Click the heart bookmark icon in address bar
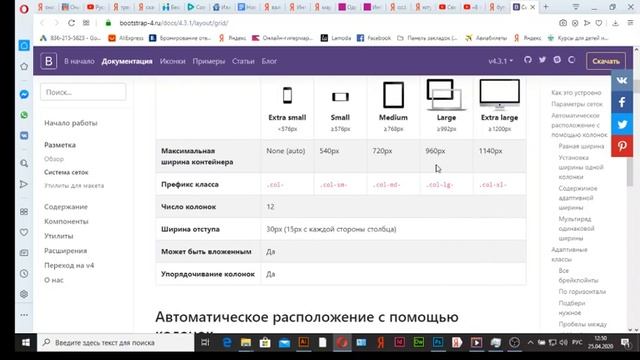Viewport: 640px width, 360px height. [x=599, y=23]
